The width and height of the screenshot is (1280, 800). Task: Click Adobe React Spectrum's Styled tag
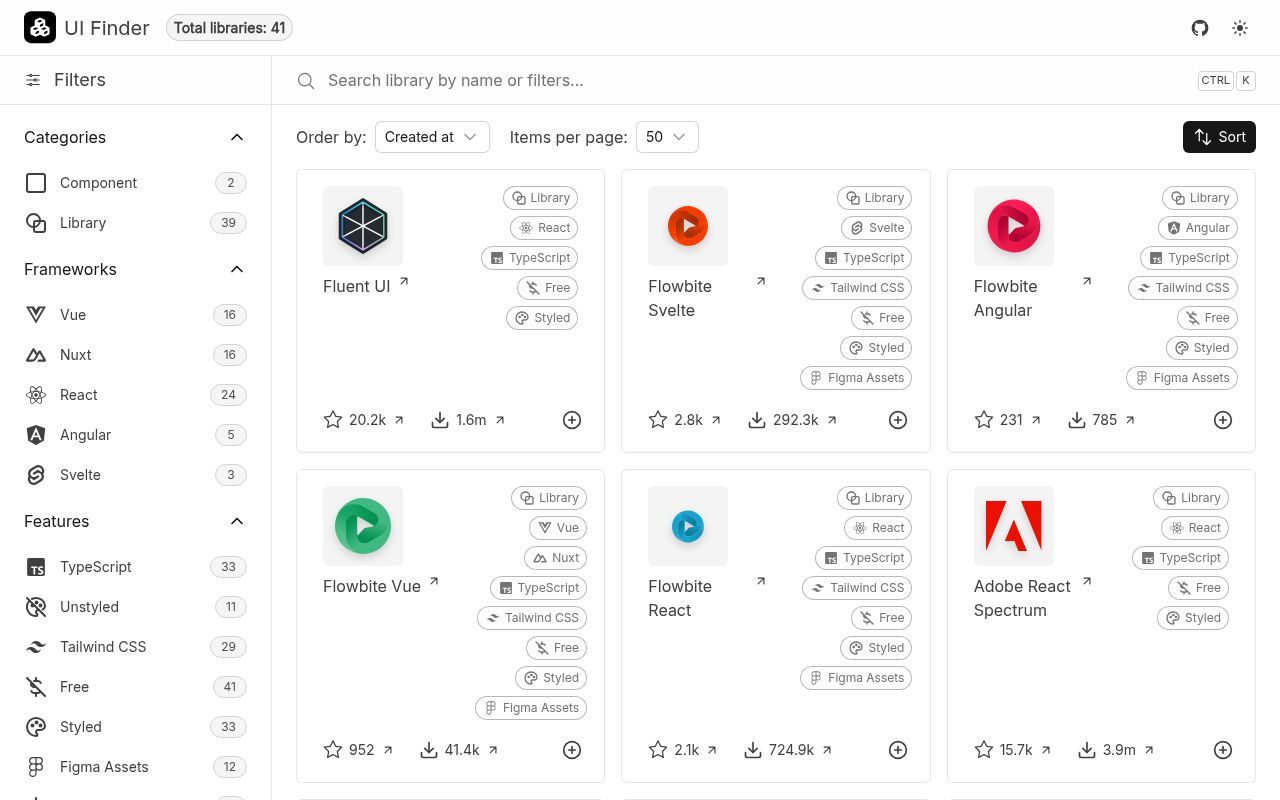(x=1193, y=618)
